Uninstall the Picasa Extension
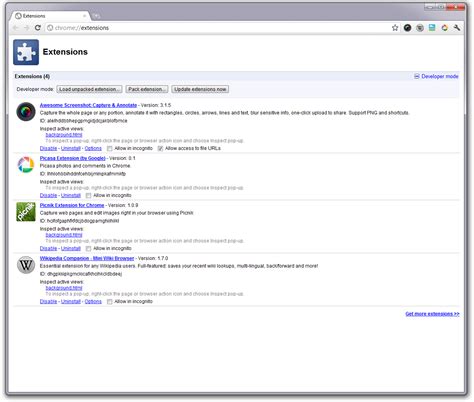The width and height of the screenshot is (474, 402). coord(71,195)
